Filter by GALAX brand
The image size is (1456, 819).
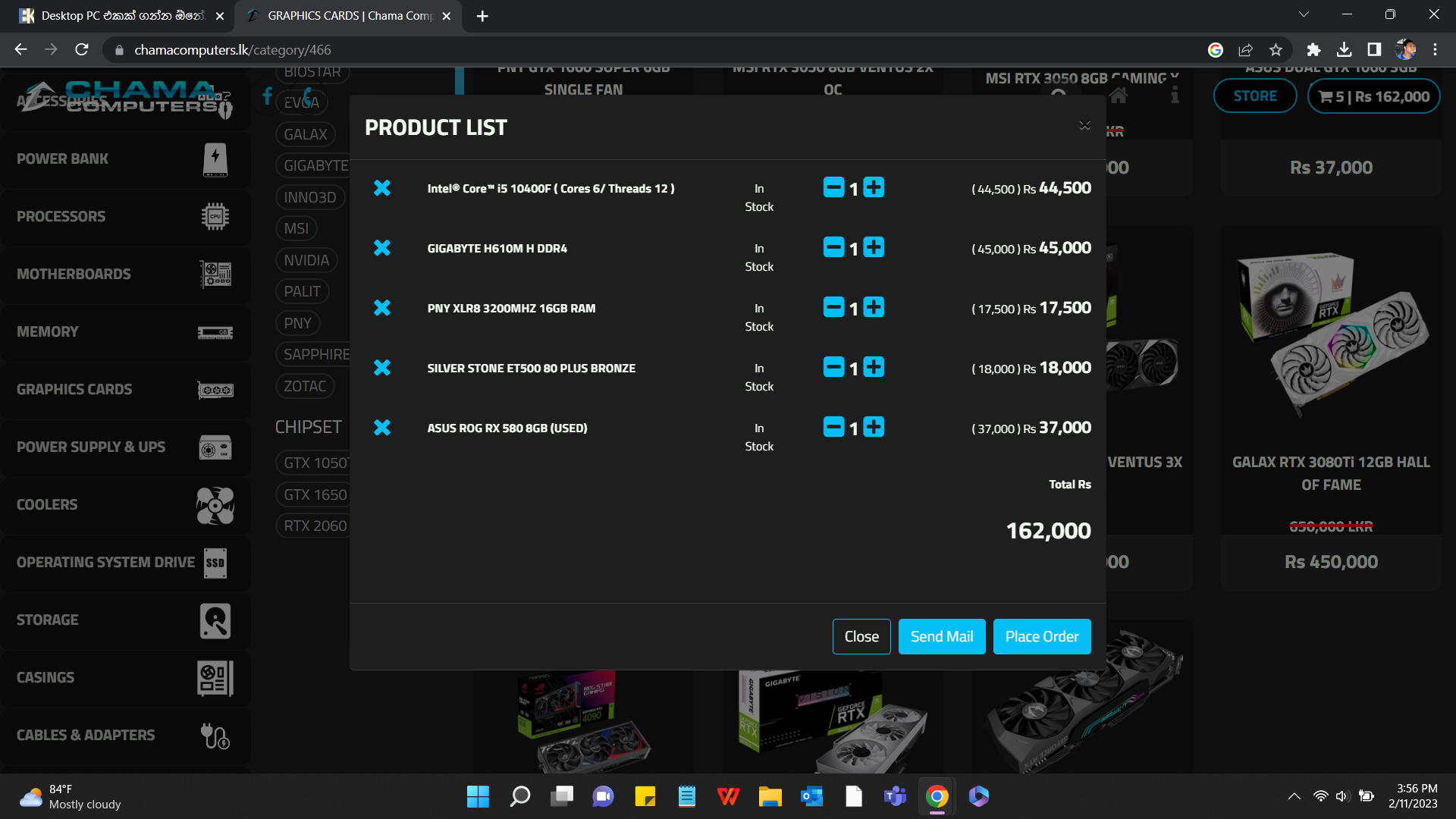pos(306,134)
